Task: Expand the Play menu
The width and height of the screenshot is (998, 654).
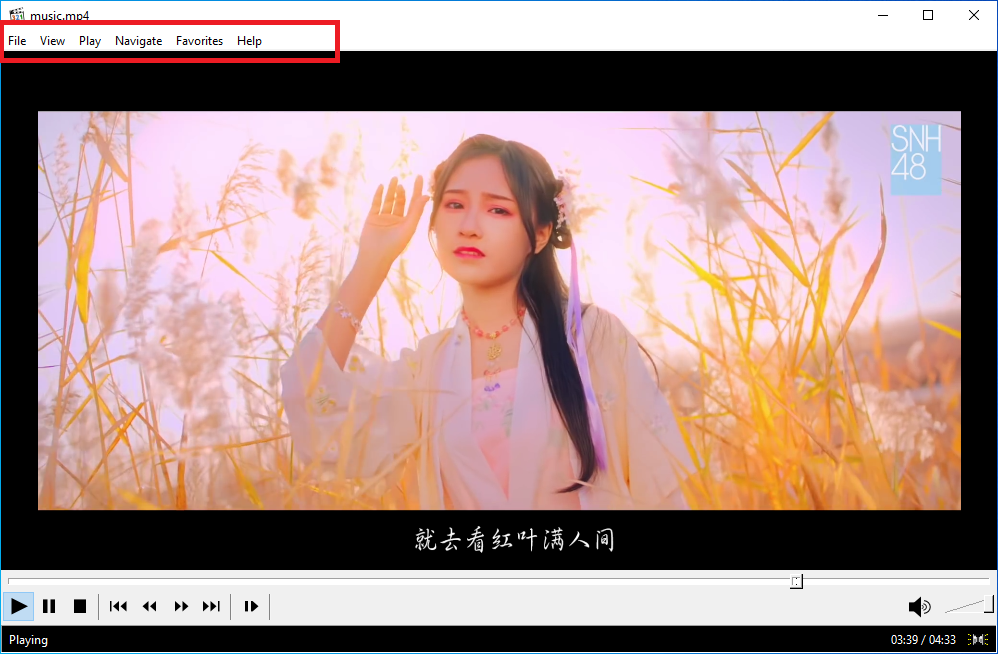Action: 90,41
